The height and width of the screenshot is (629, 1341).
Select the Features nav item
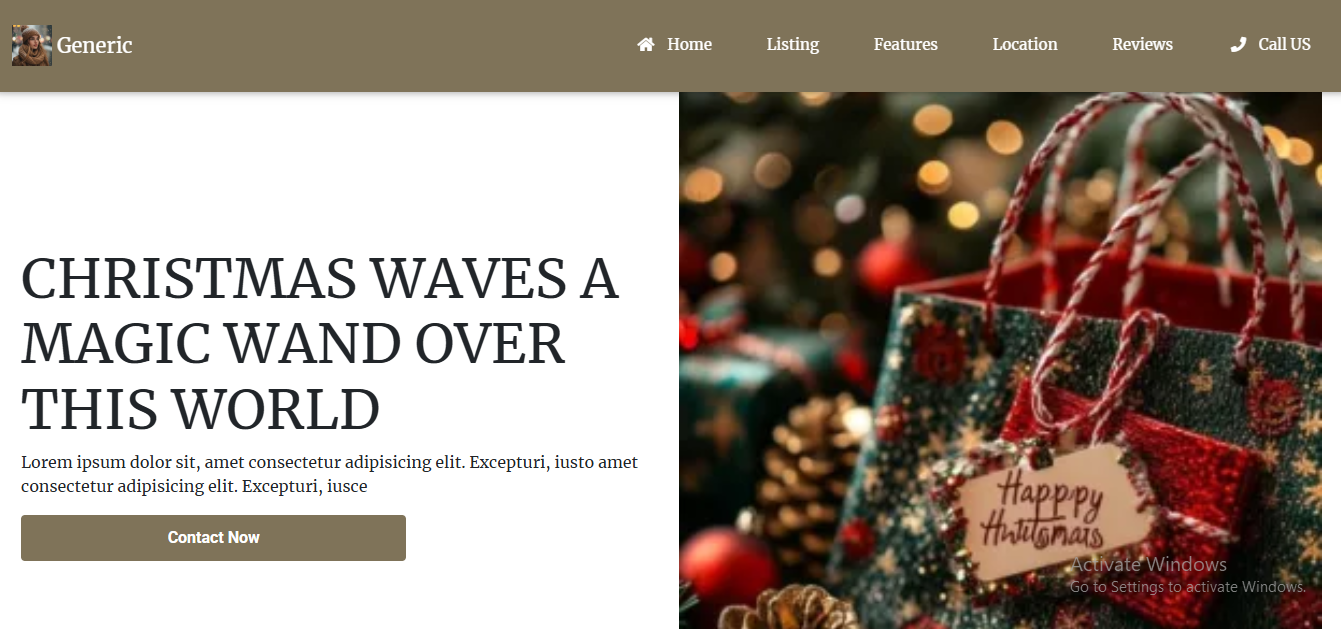[x=906, y=44]
